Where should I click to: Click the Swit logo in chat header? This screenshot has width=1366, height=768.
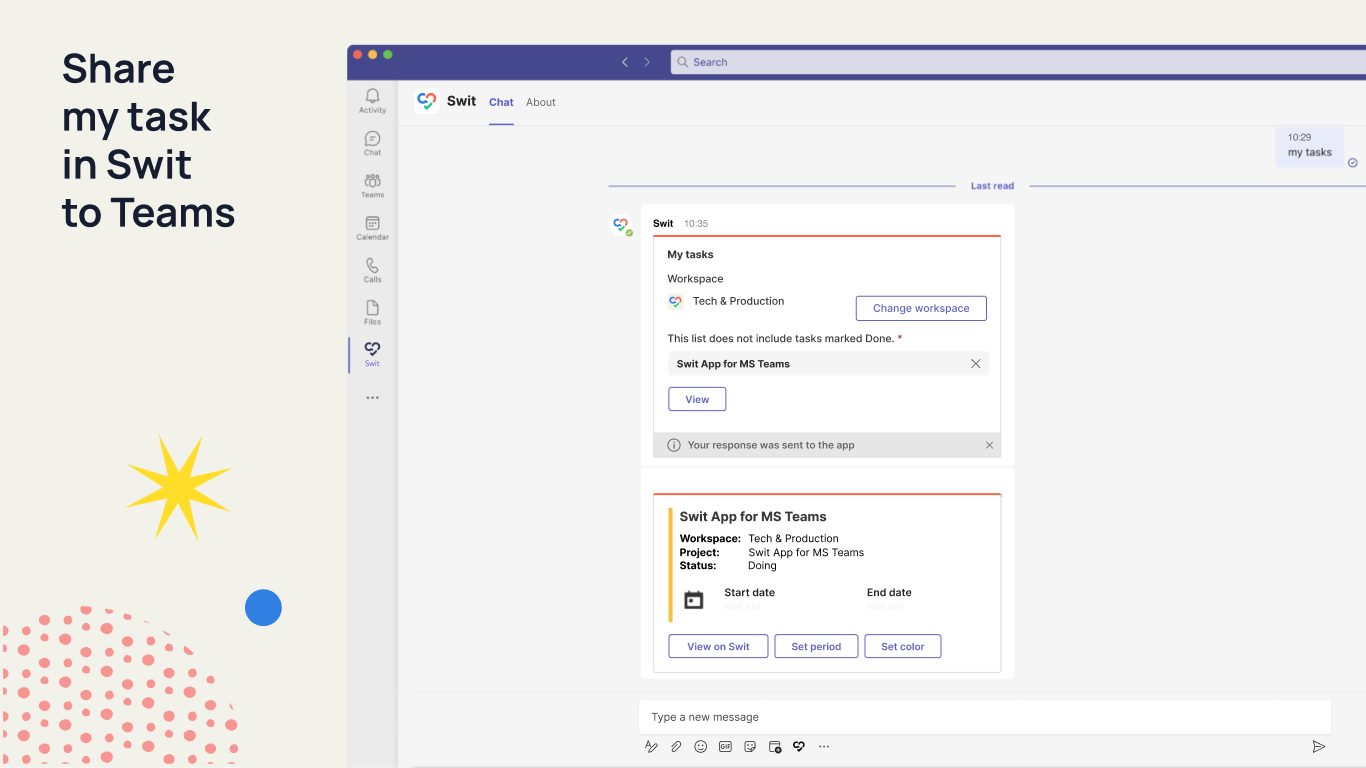[427, 101]
